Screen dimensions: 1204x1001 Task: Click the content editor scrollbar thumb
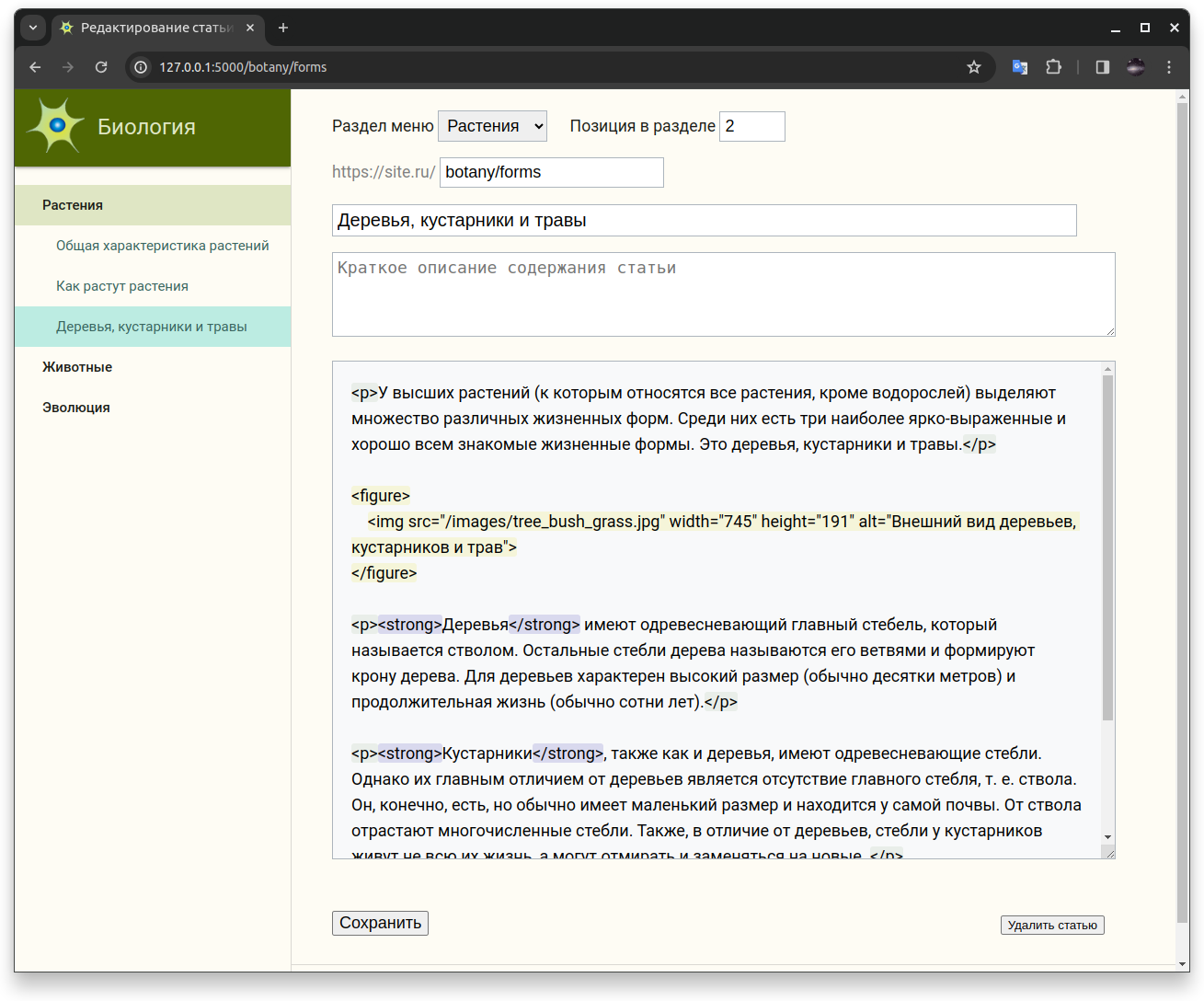1107,547
